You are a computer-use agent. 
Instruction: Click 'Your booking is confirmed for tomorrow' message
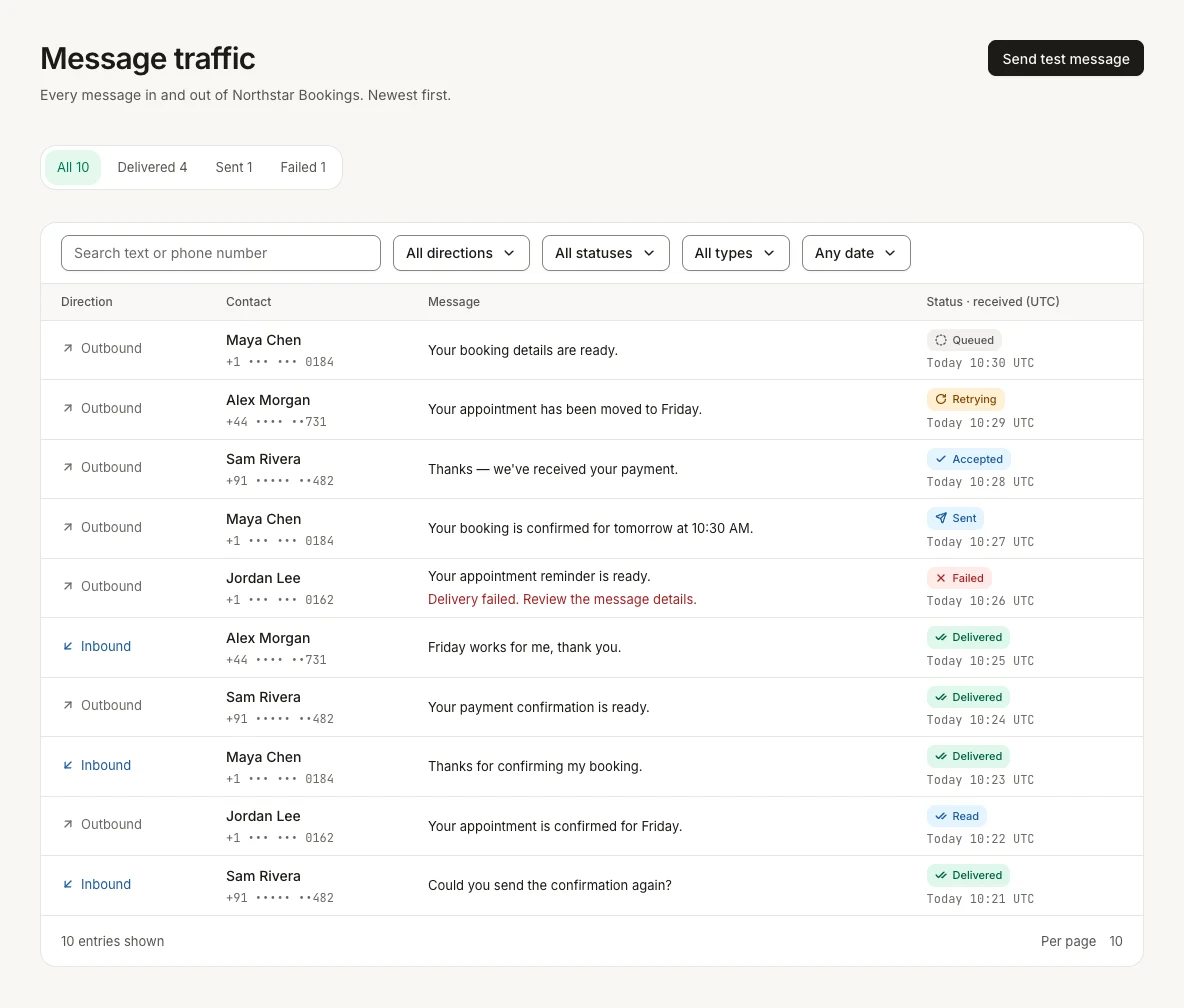coord(590,529)
